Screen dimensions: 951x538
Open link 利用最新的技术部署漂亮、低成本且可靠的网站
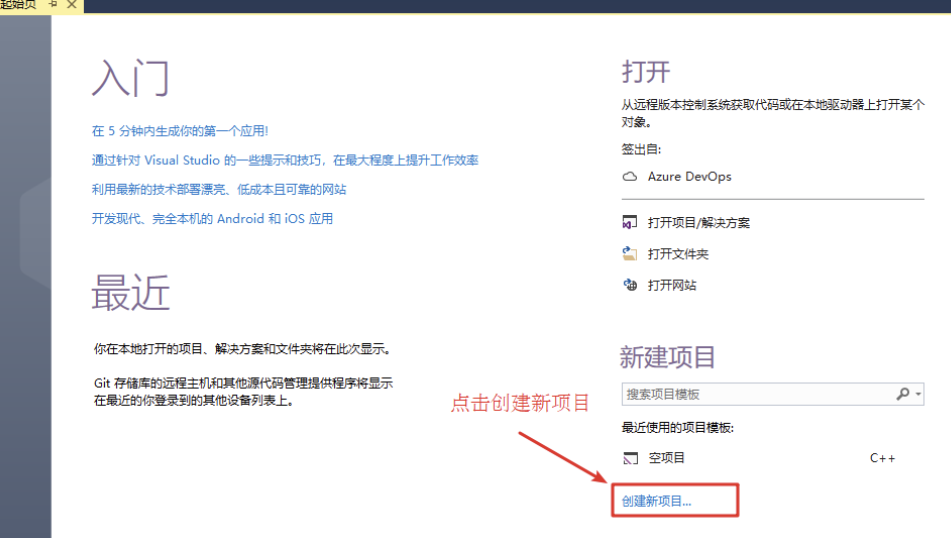pyautogui.click(x=219, y=189)
